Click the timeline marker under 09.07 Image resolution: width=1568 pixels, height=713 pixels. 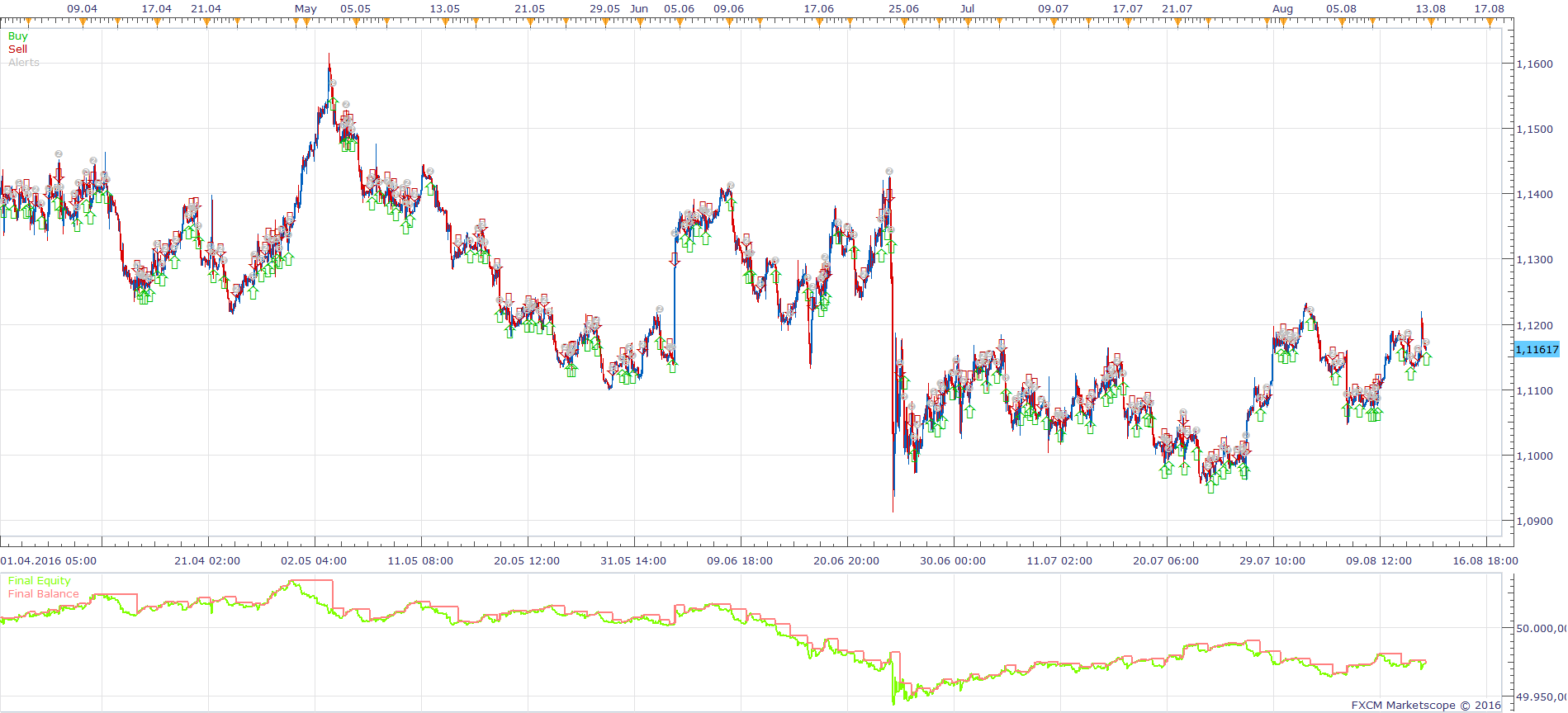tap(1054, 23)
